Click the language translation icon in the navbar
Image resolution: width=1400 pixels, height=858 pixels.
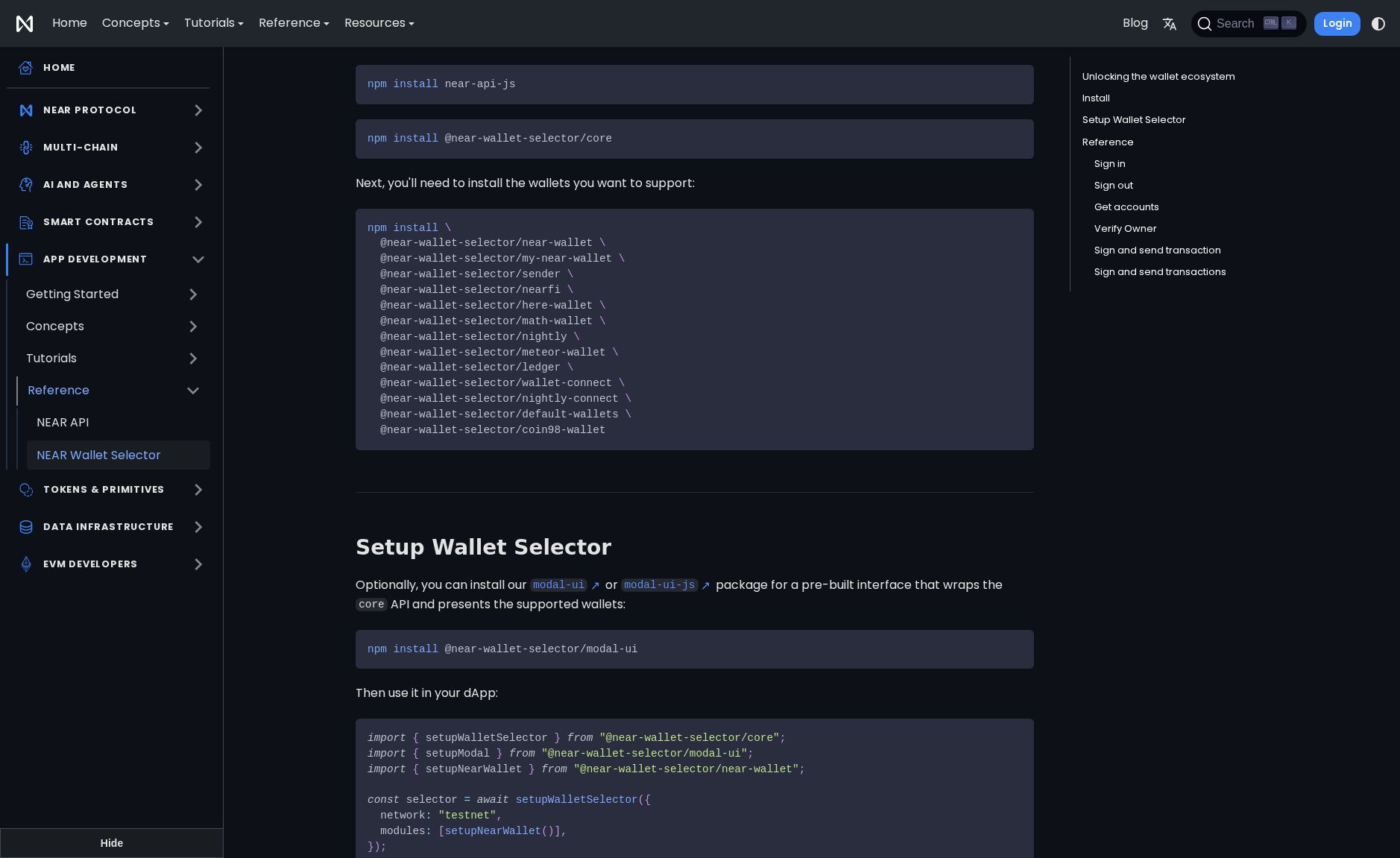point(1169,24)
